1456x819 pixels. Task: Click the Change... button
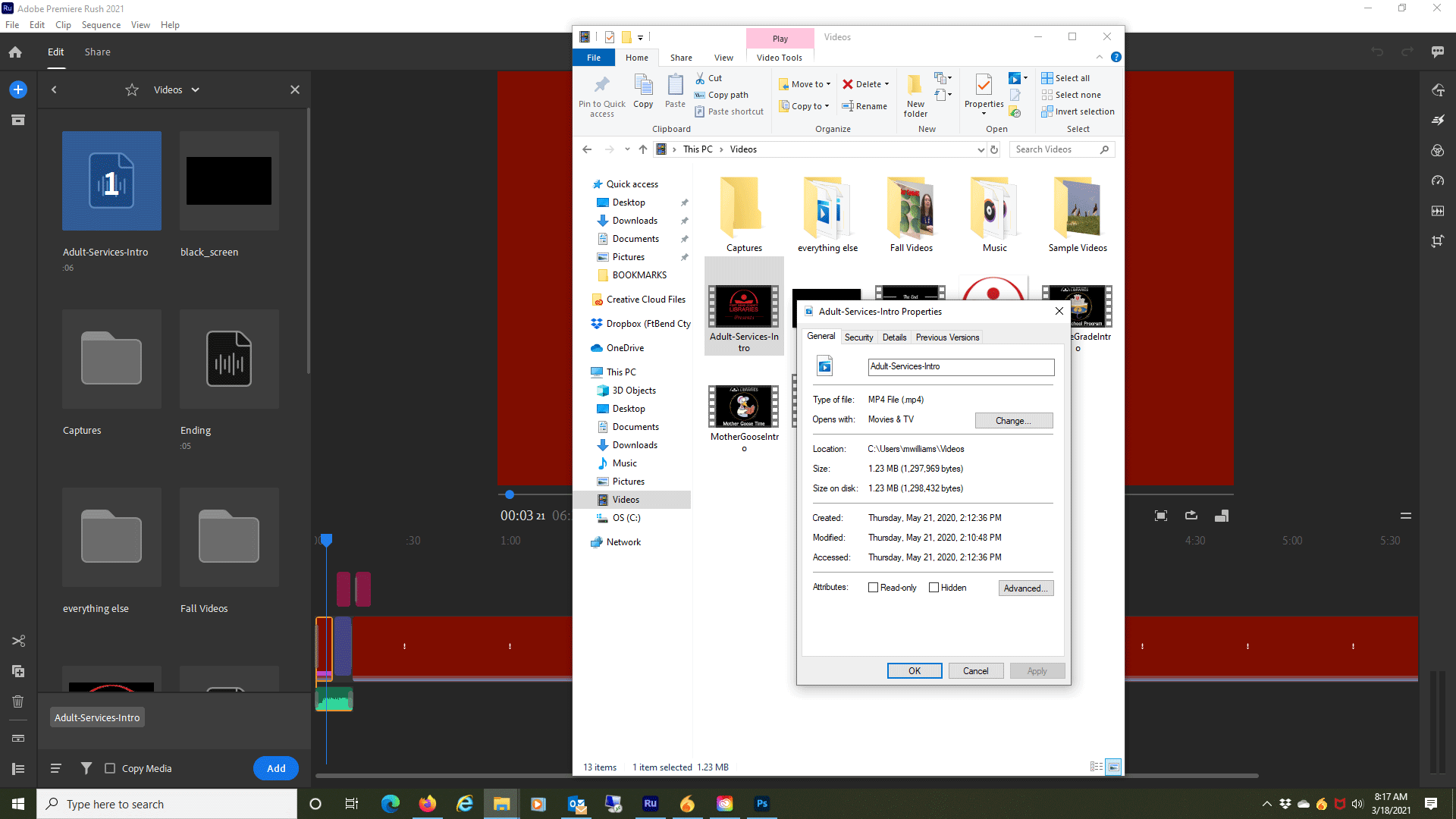[1013, 421]
